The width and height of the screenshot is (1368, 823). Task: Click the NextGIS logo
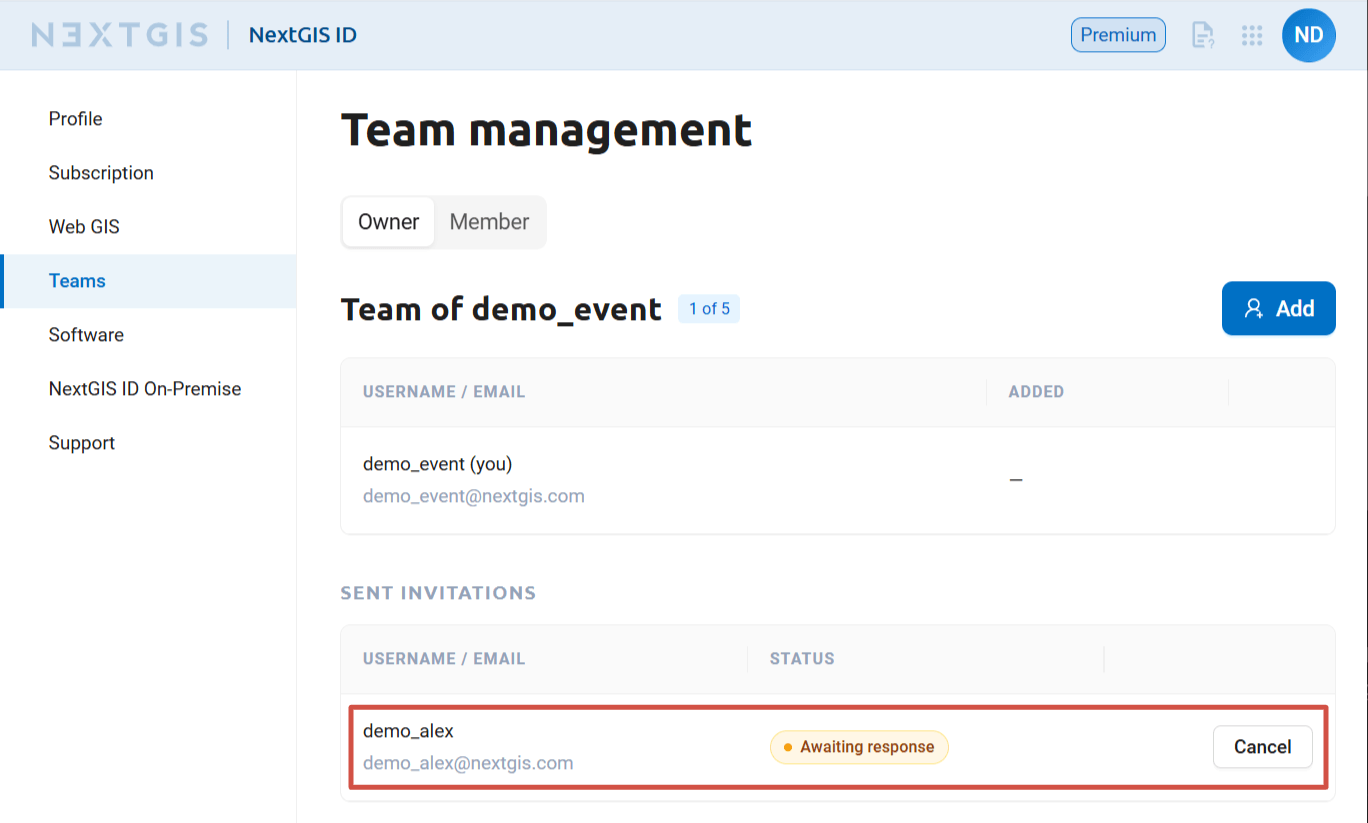[x=120, y=35]
